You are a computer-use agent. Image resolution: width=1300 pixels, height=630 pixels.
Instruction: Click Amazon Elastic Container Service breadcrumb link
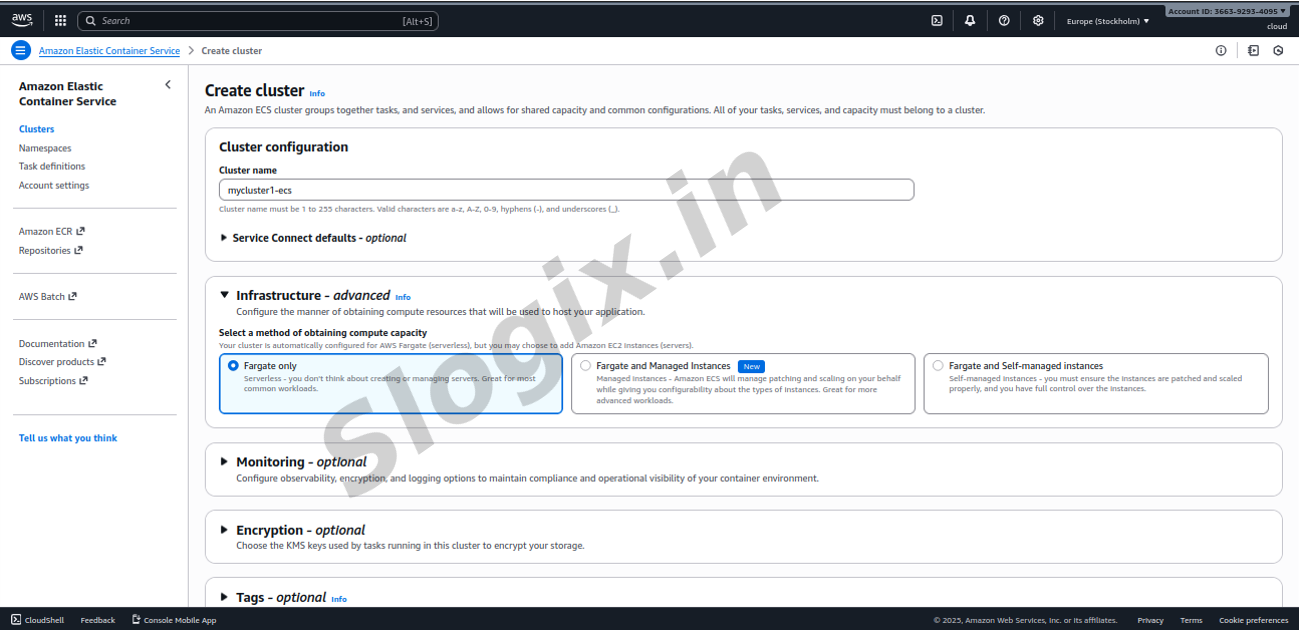point(109,51)
